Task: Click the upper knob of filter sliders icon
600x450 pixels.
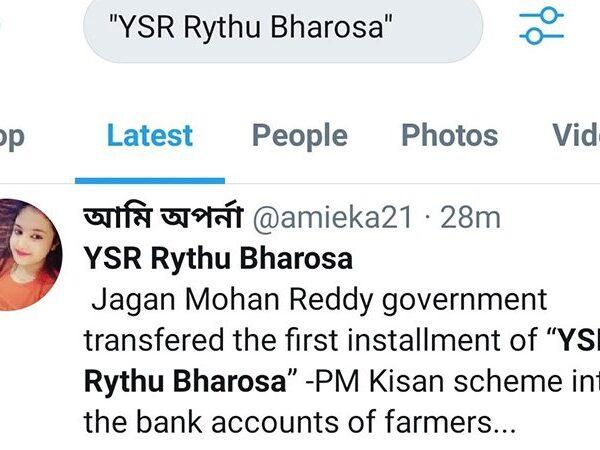Action: click(550, 15)
